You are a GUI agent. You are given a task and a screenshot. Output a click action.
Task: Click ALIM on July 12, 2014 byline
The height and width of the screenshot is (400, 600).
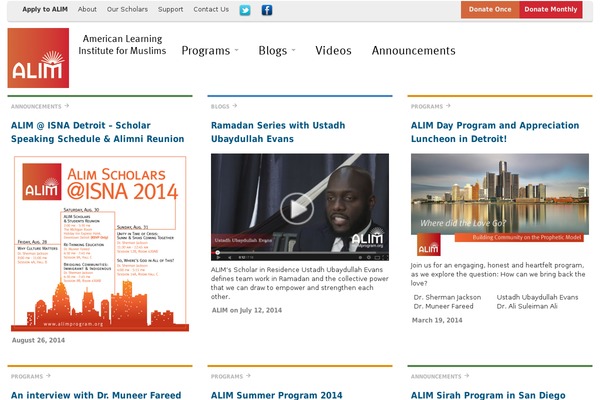click(x=247, y=310)
